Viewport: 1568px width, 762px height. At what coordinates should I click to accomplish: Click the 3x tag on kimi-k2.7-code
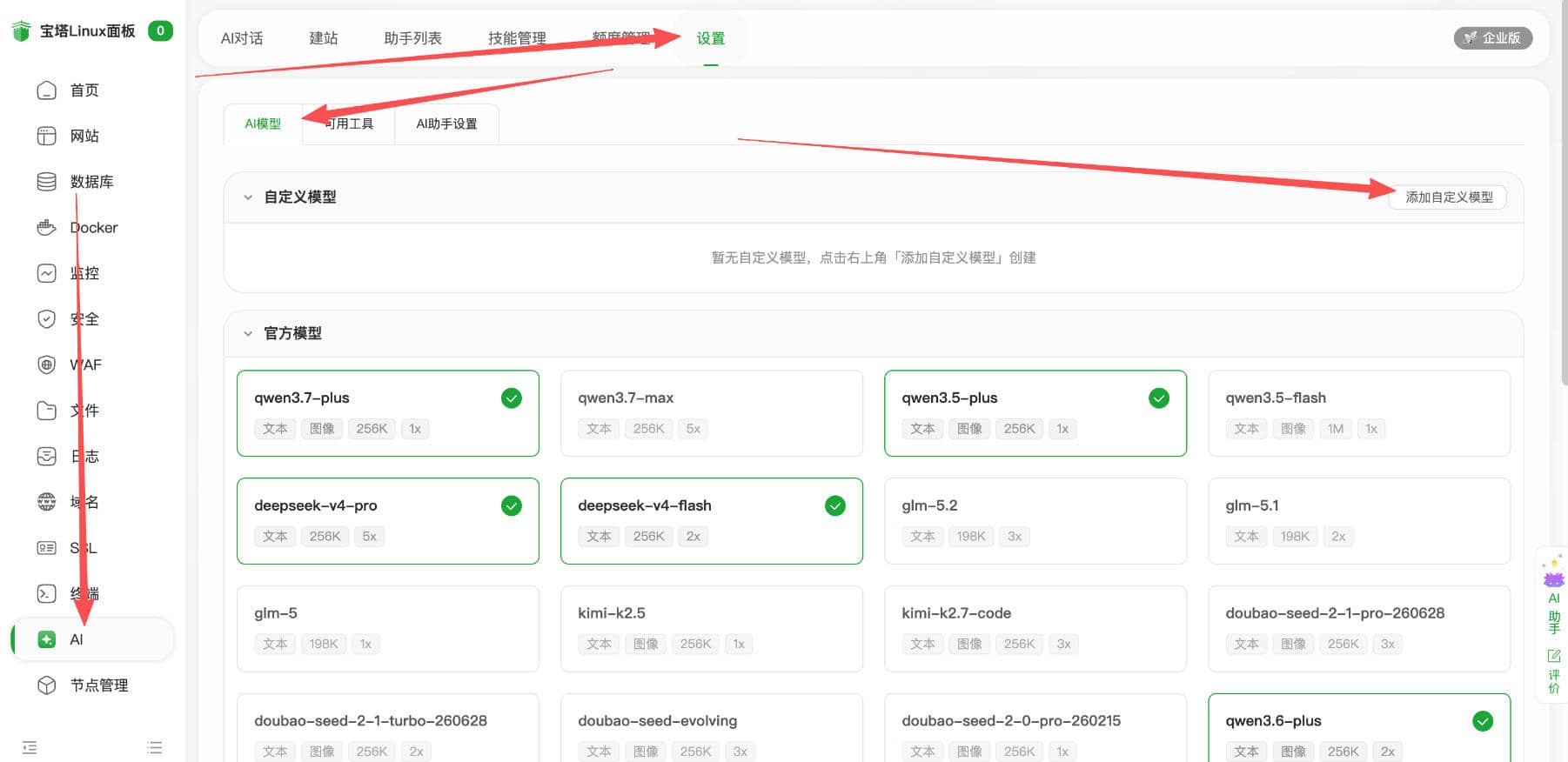point(1063,645)
